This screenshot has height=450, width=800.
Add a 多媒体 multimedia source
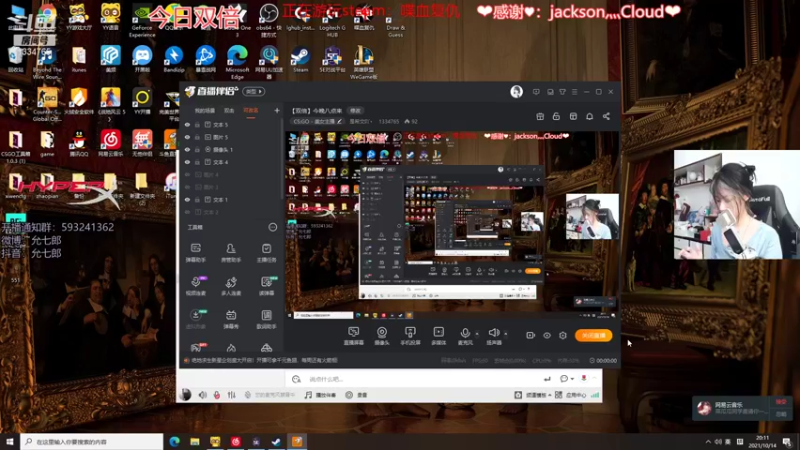point(438,336)
